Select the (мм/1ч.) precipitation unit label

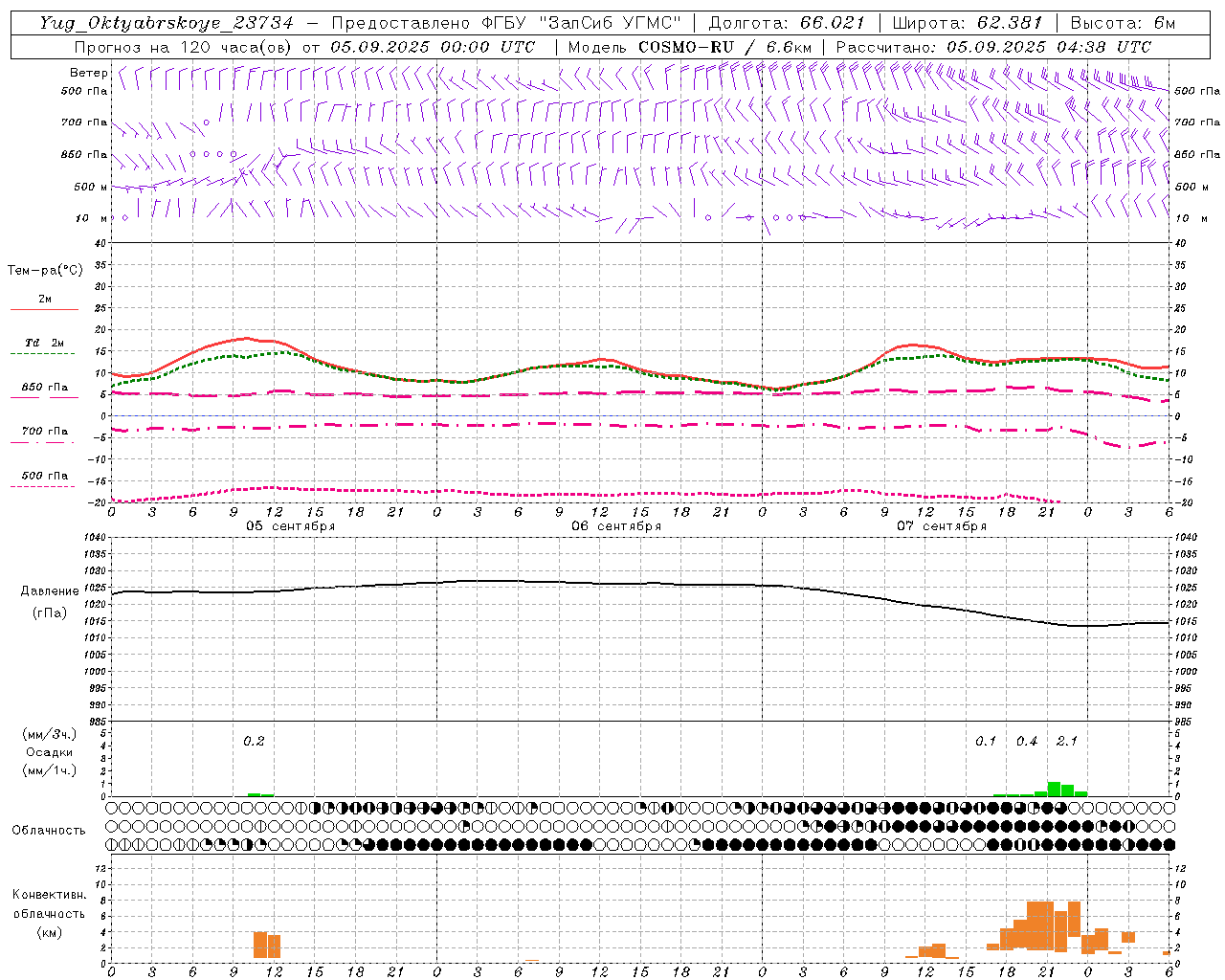[x=50, y=770]
